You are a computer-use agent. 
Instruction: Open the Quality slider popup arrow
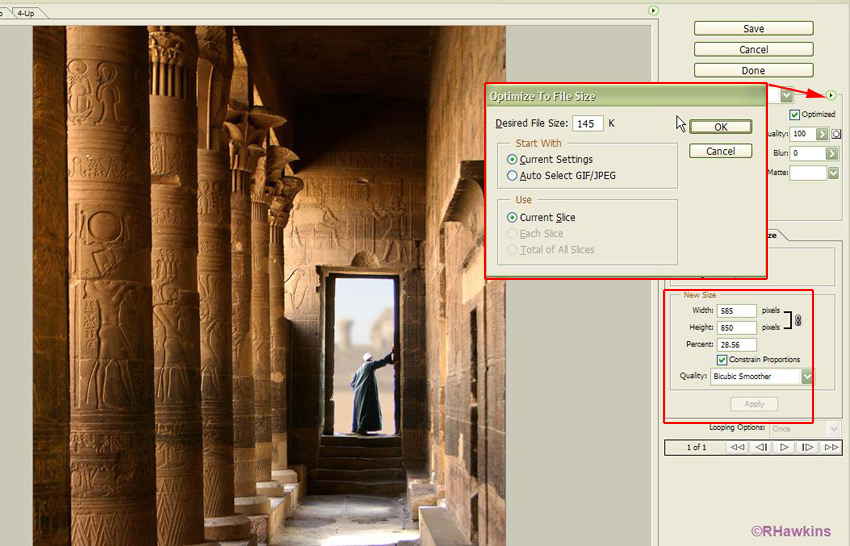pos(822,134)
